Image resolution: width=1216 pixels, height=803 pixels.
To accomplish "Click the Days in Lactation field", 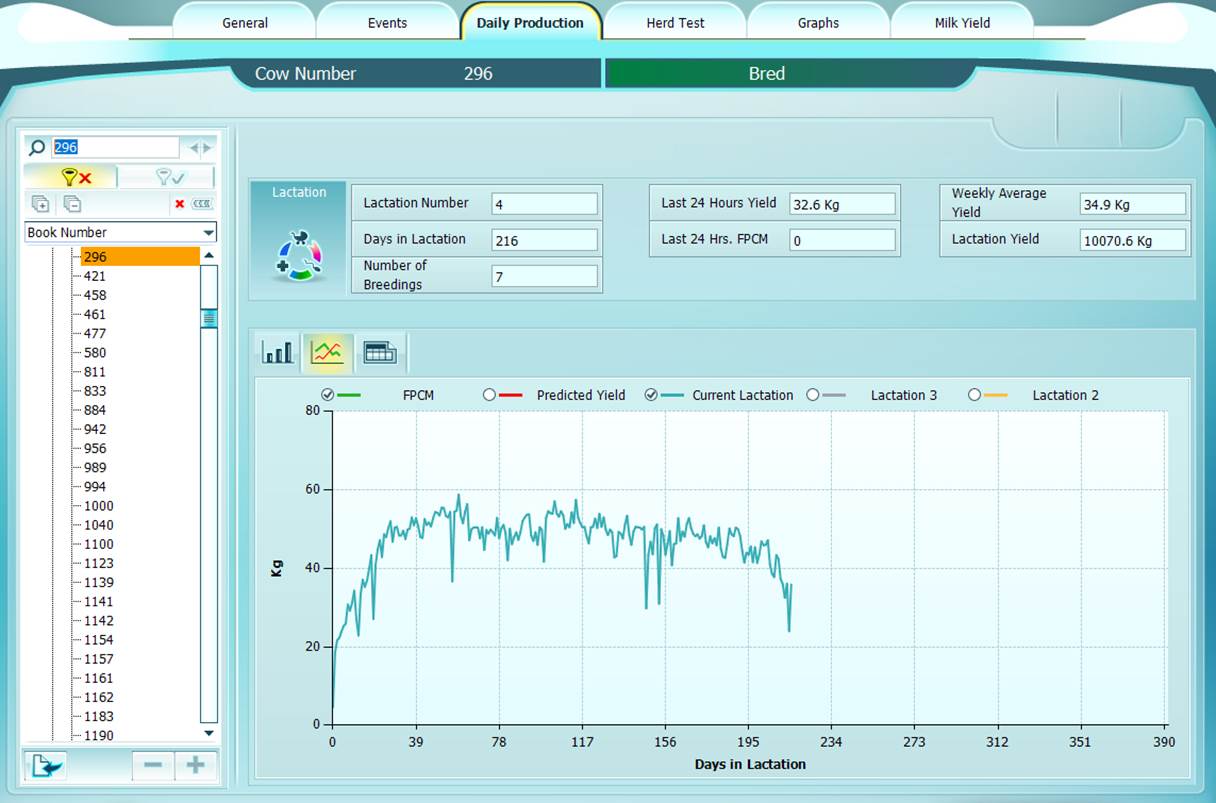I will pyautogui.click(x=545, y=240).
